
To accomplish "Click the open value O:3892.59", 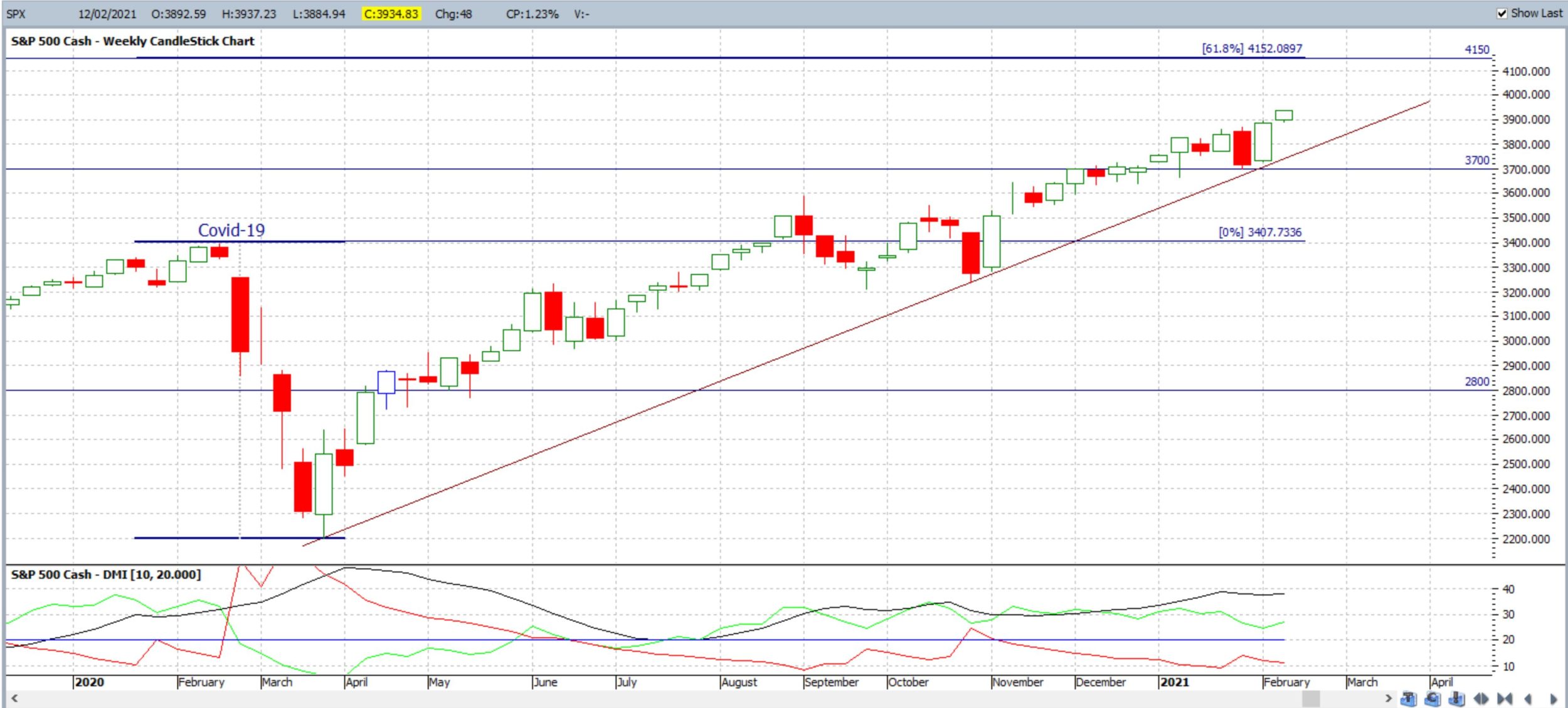I will 178,14.
